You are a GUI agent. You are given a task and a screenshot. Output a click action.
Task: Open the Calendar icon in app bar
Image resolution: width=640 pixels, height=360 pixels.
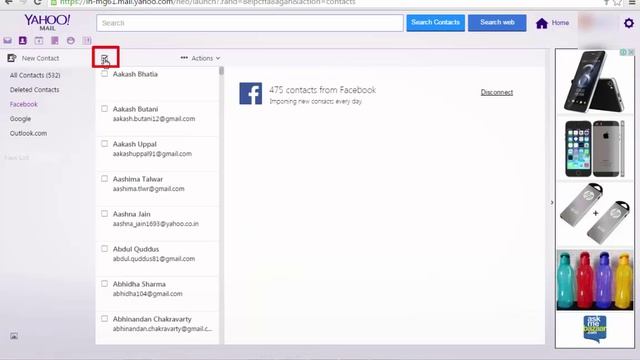click(x=39, y=40)
